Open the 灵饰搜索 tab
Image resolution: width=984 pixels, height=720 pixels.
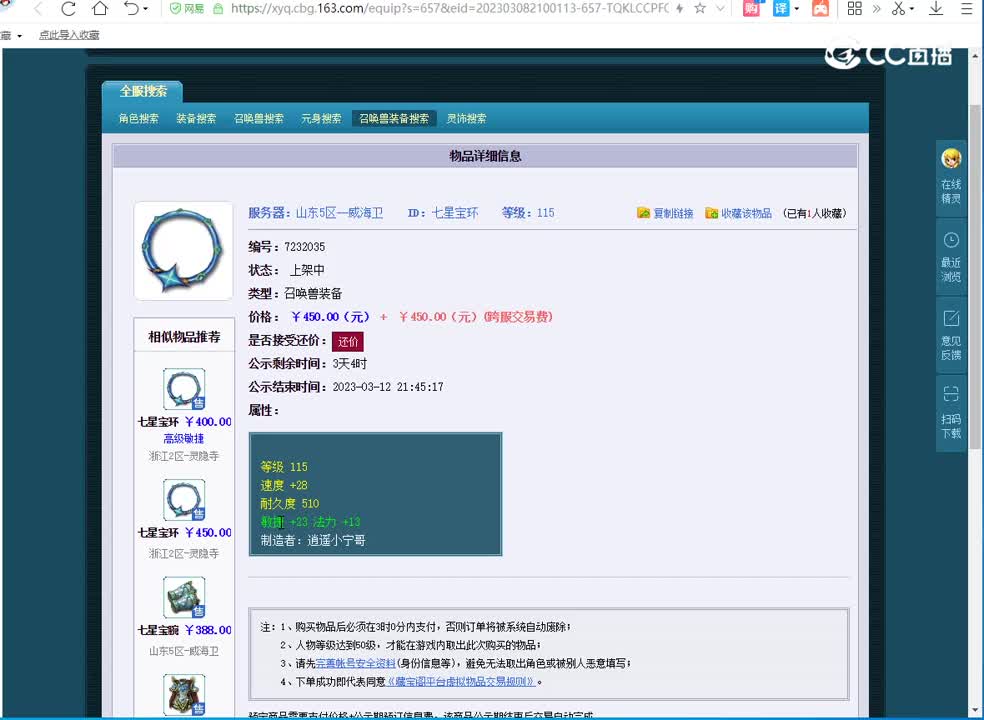click(466, 118)
